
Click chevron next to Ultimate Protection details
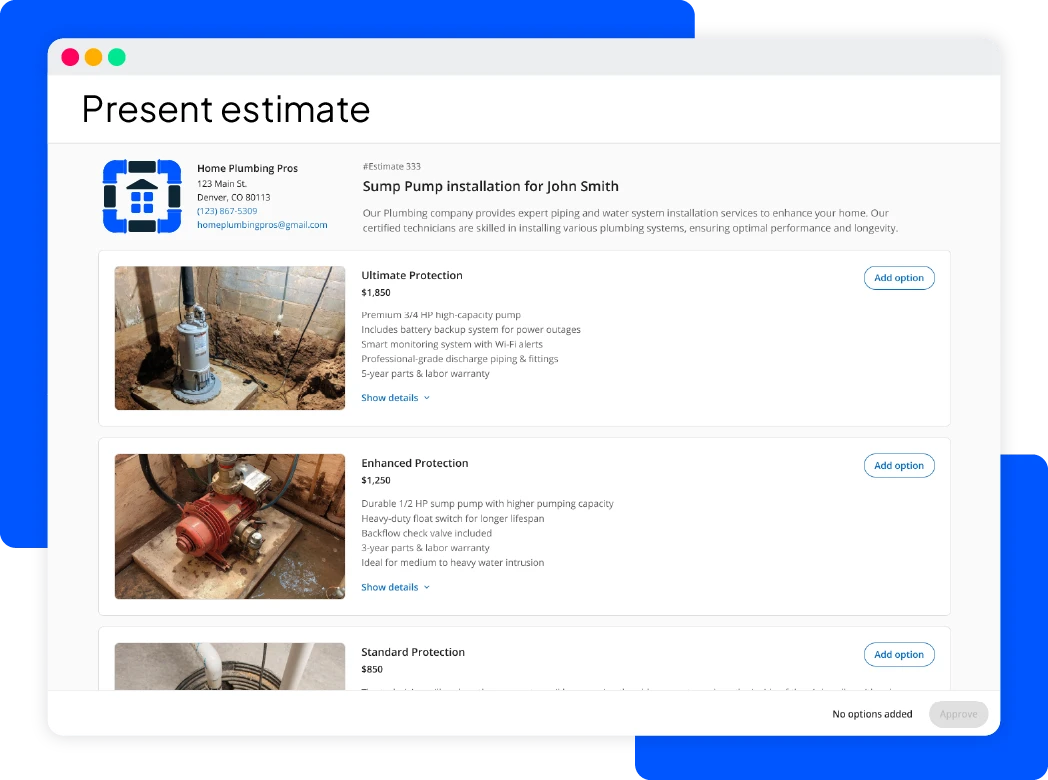click(427, 398)
